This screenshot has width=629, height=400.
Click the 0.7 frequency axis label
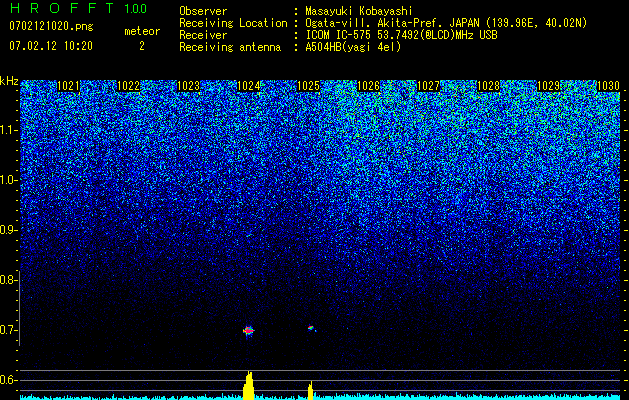(x=8, y=330)
